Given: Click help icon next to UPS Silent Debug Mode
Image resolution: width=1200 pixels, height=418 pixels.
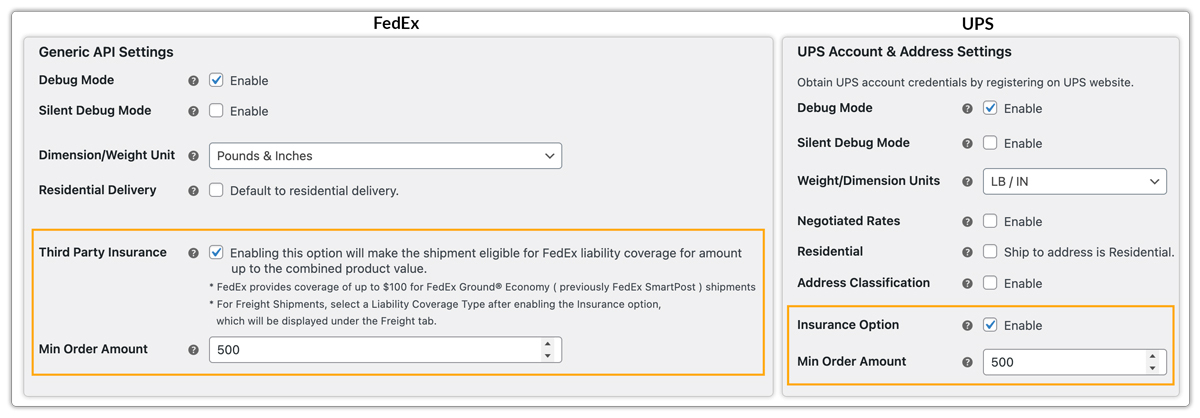Looking at the screenshot, I should click(967, 144).
